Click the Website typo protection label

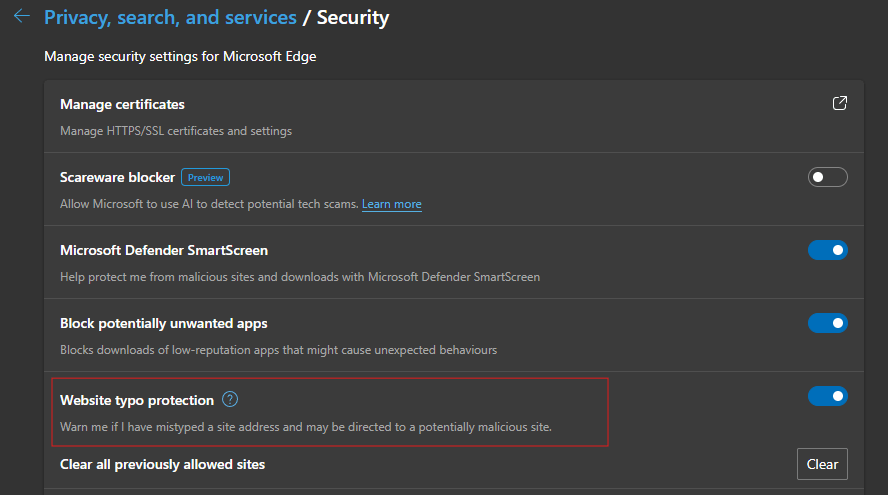[x=137, y=400]
